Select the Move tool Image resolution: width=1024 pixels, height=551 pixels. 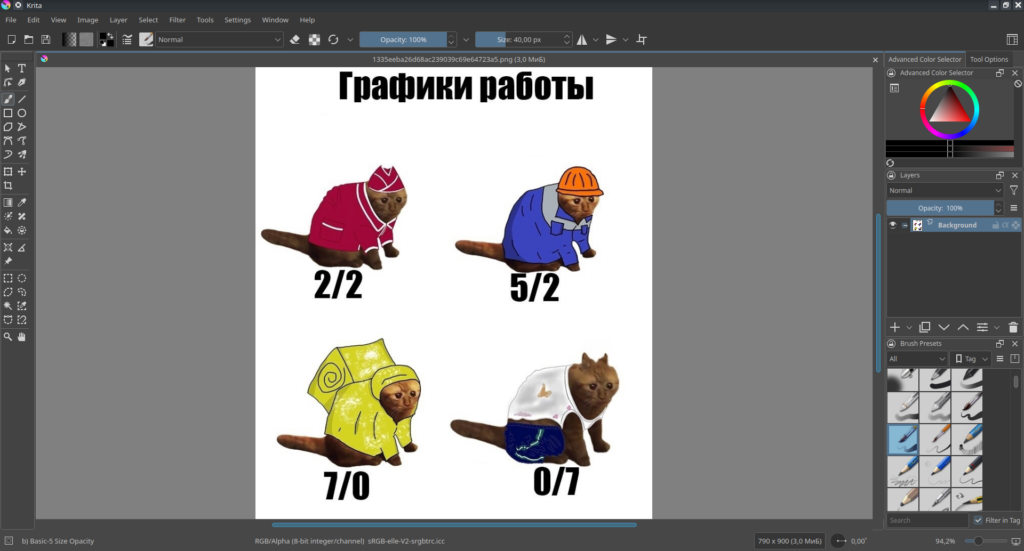point(22,172)
